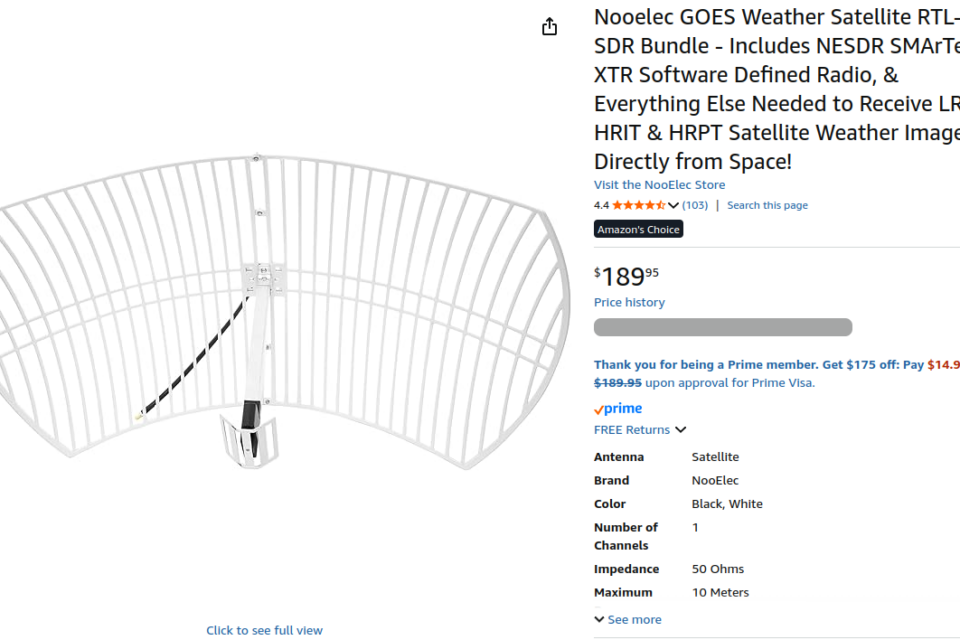This screenshot has height=640, width=960.
Task: Click the Search this page link
Action: [767, 205]
